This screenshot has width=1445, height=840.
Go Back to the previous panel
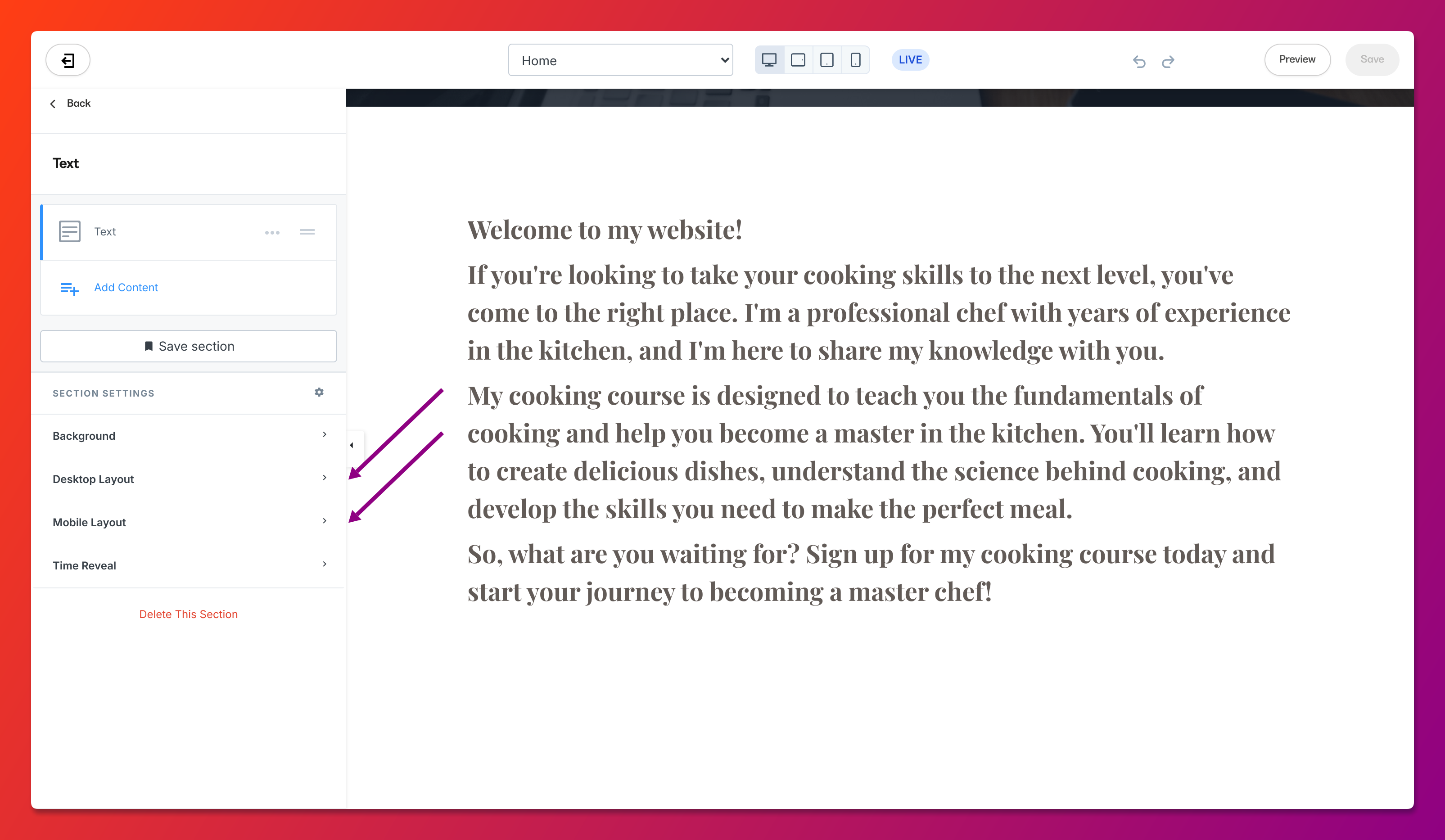[71, 103]
